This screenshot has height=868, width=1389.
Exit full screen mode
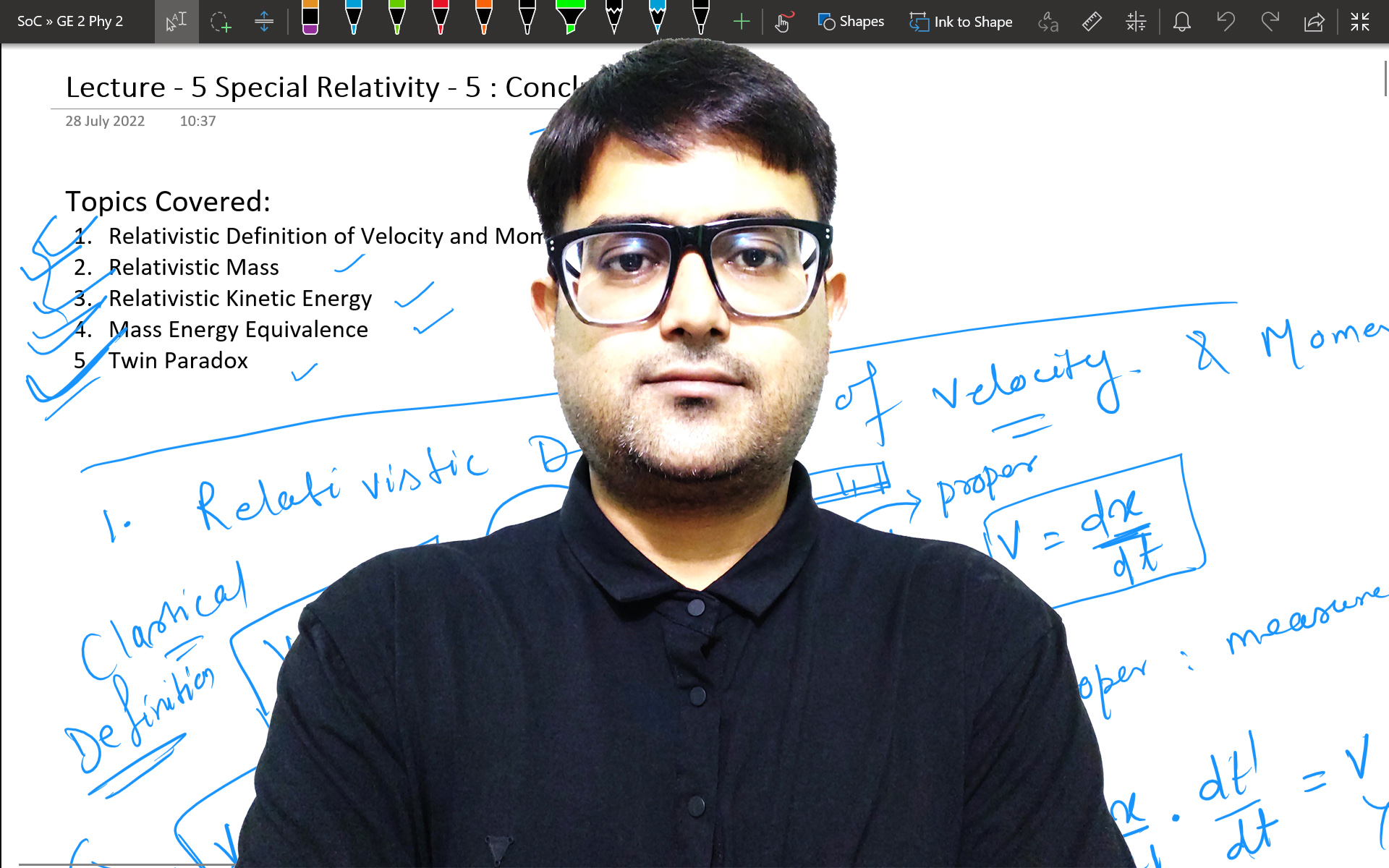[1360, 22]
